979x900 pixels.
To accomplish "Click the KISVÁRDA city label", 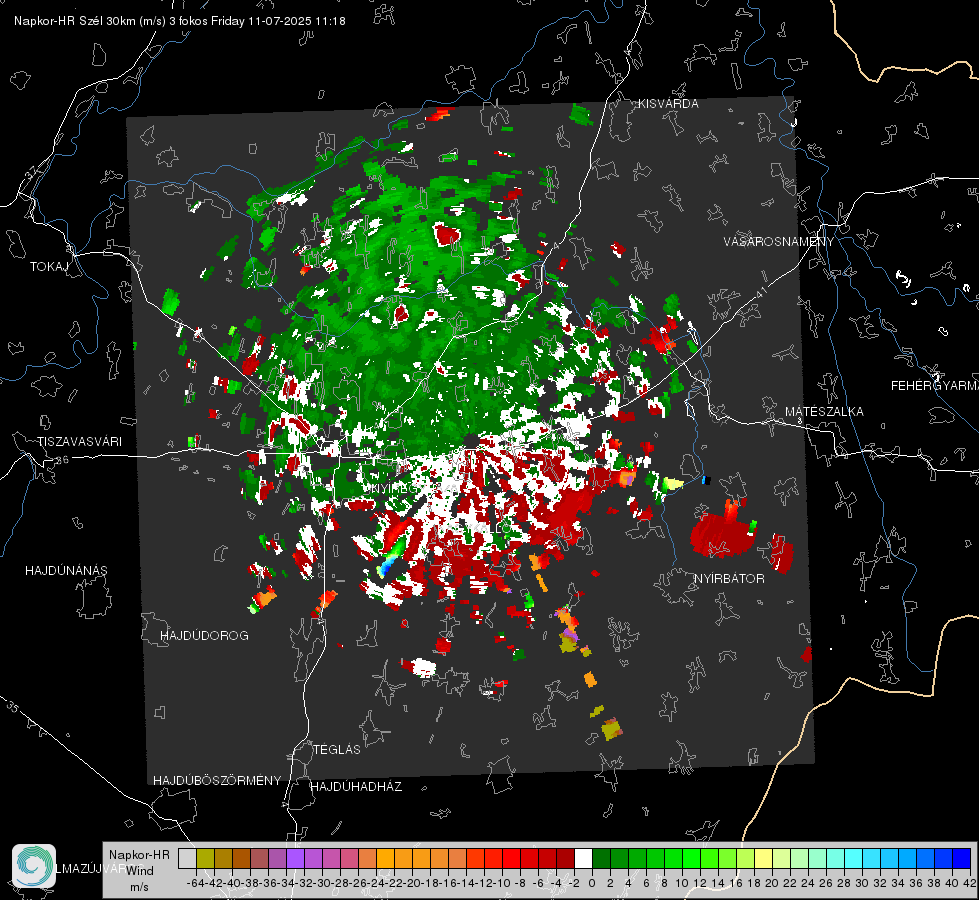I will [668, 104].
